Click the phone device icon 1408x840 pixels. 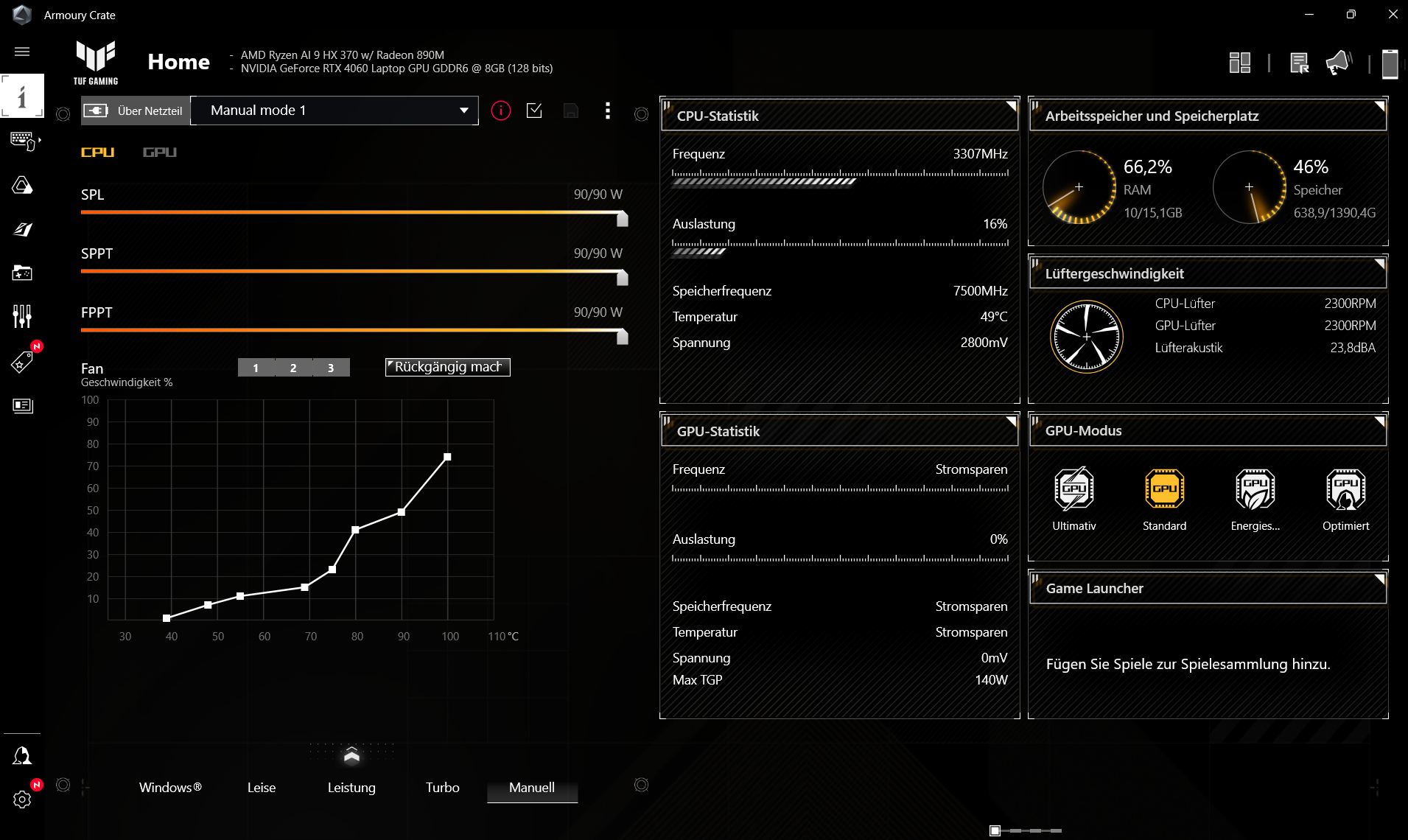click(1390, 63)
